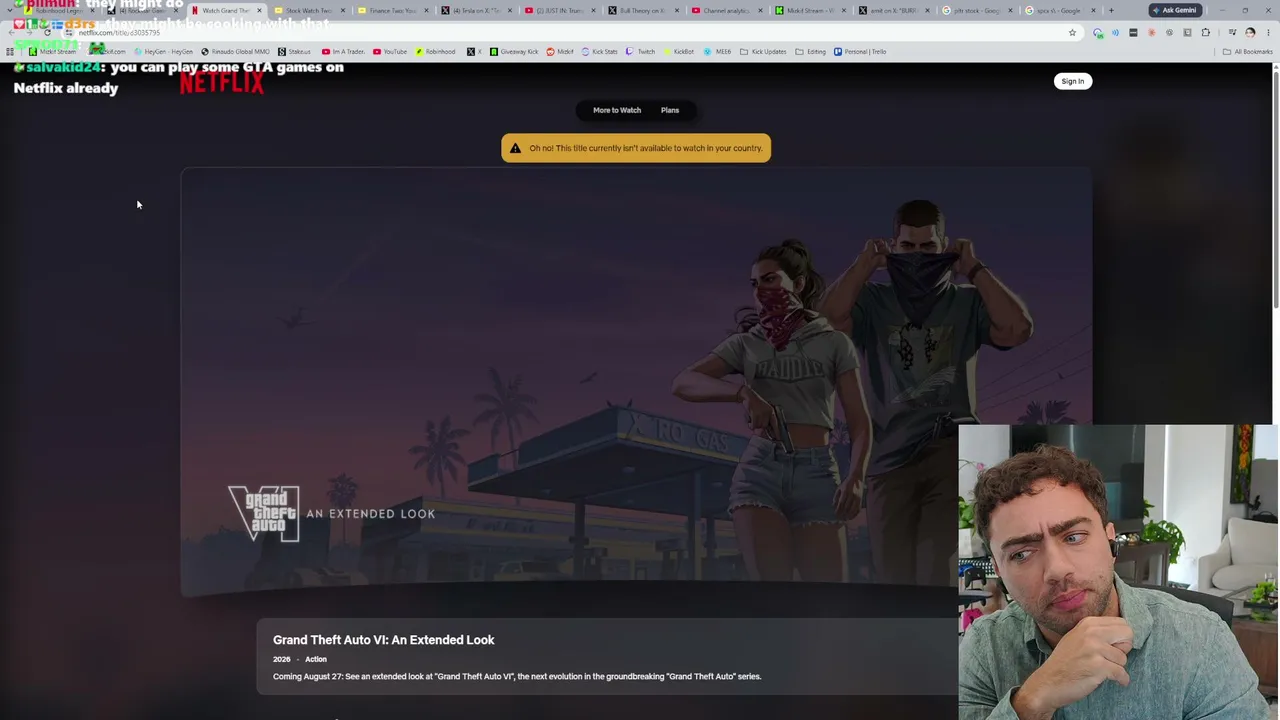The image size is (1280, 720).
Task: Click the GTA VI Extended Look hero image
Action: pos(636,383)
